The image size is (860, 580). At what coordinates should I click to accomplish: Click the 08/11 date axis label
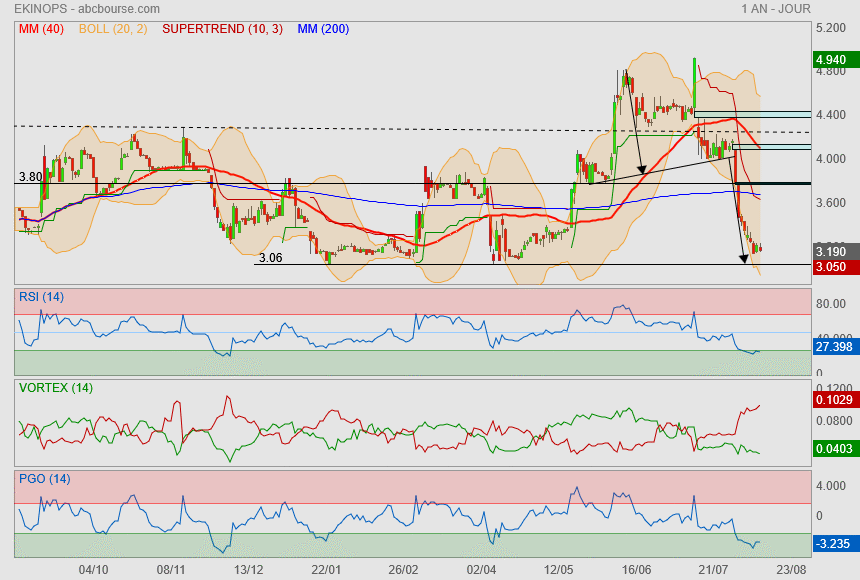click(171, 570)
